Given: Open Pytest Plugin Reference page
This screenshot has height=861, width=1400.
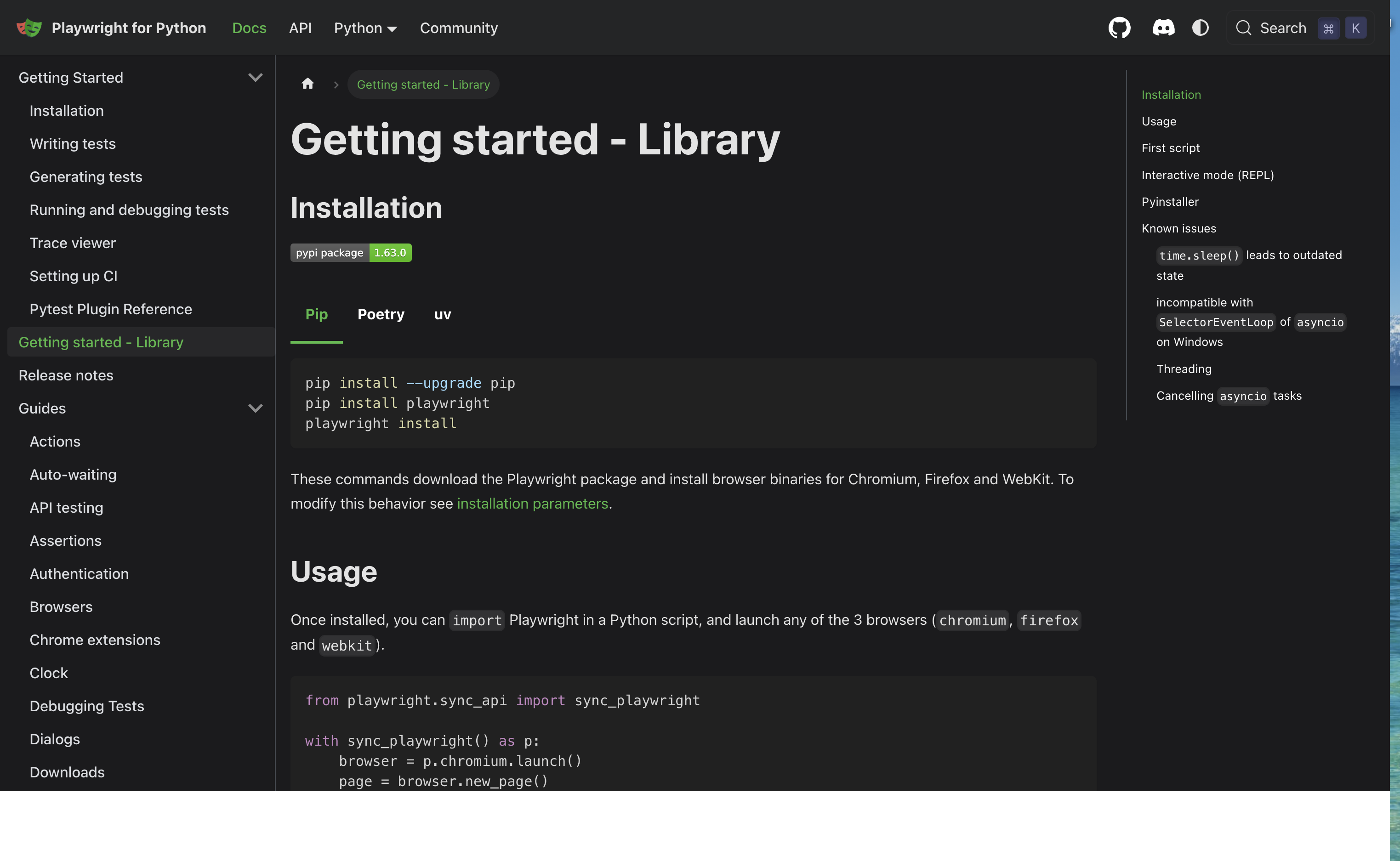Looking at the screenshot, I should pos(111,309).
